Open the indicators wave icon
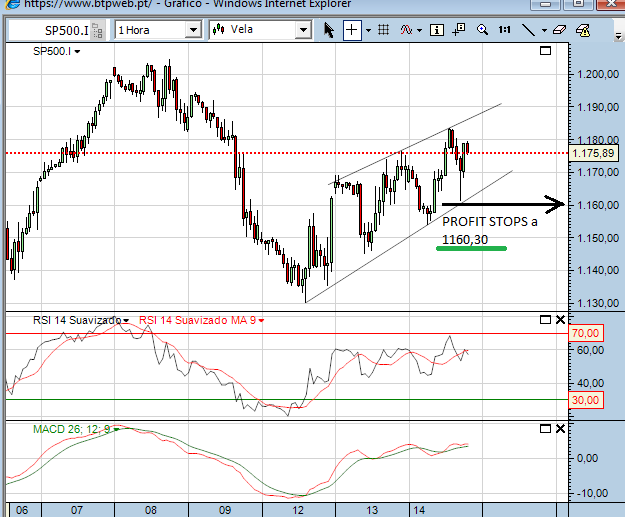Image resolution: width=625 pixels, height=519 pixels. pos(406,30)
